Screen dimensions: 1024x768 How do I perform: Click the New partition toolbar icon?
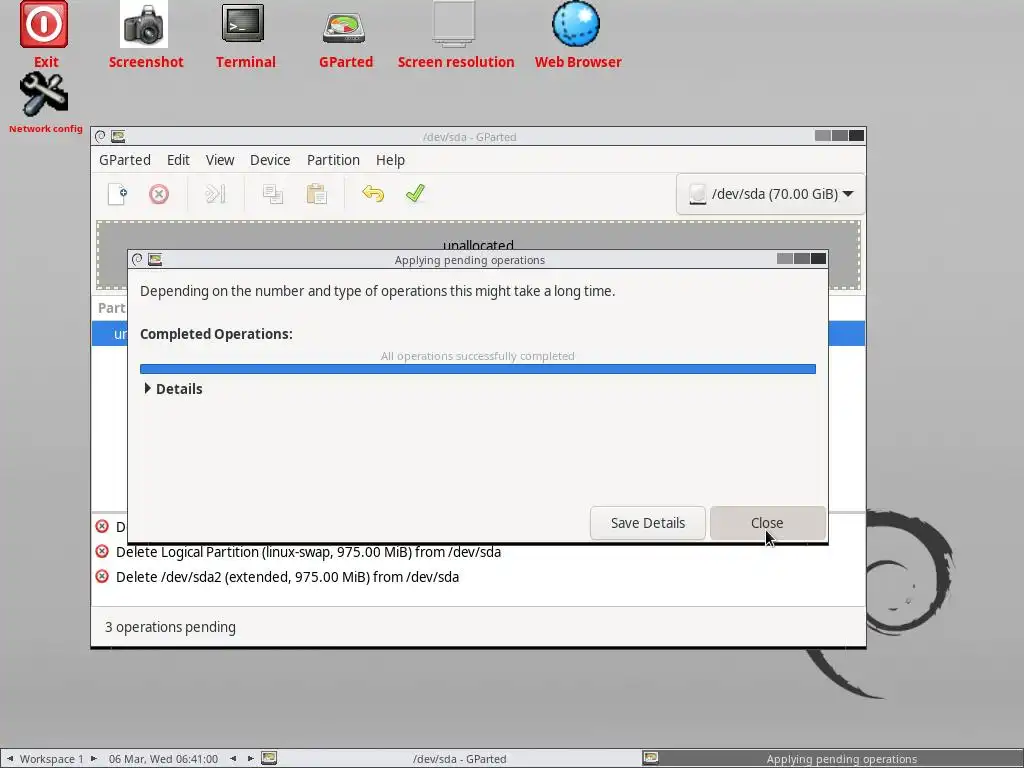pyautogui.click(x=118, y=194)
